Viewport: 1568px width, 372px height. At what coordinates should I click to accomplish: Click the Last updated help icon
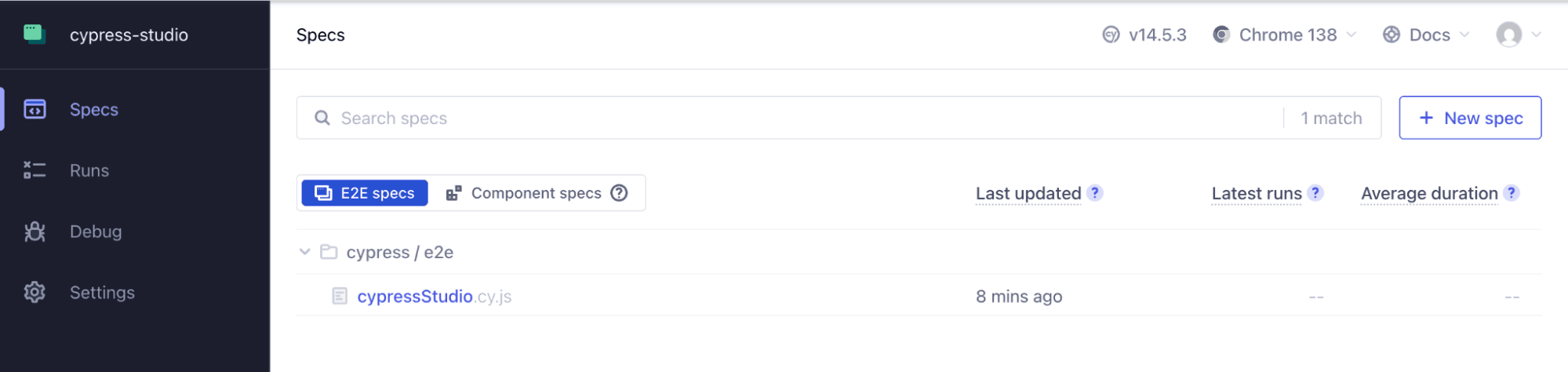click(x=1095, y=193)
